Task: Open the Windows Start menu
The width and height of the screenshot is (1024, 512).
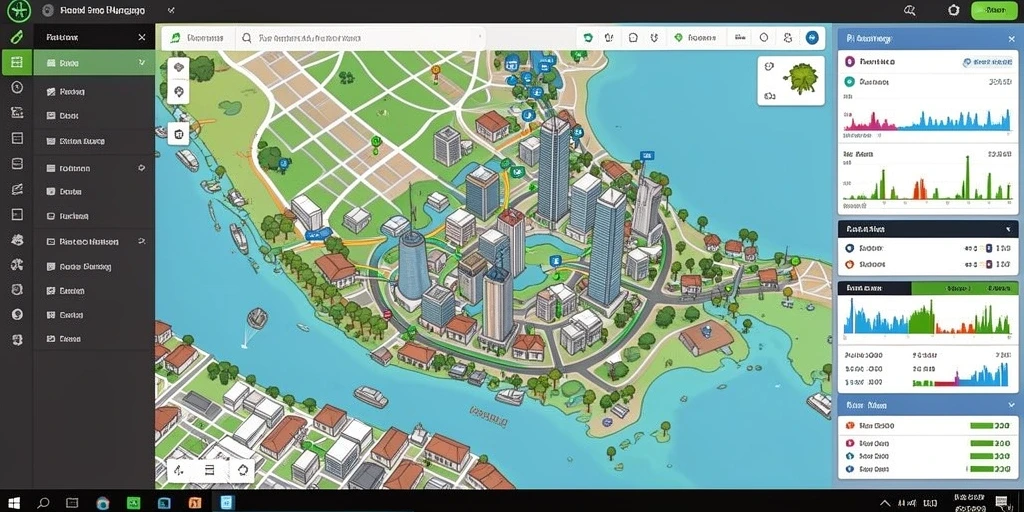Action: pos(14,502)
